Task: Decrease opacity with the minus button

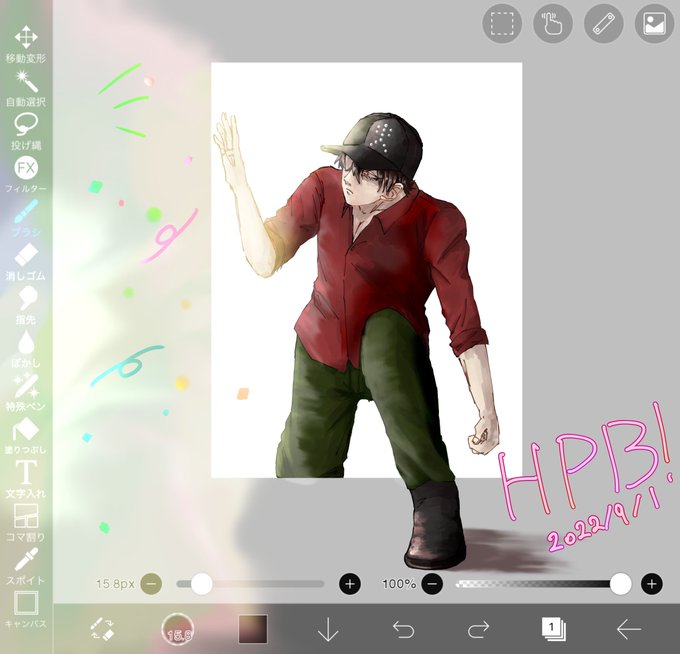Action: [432, 584]
